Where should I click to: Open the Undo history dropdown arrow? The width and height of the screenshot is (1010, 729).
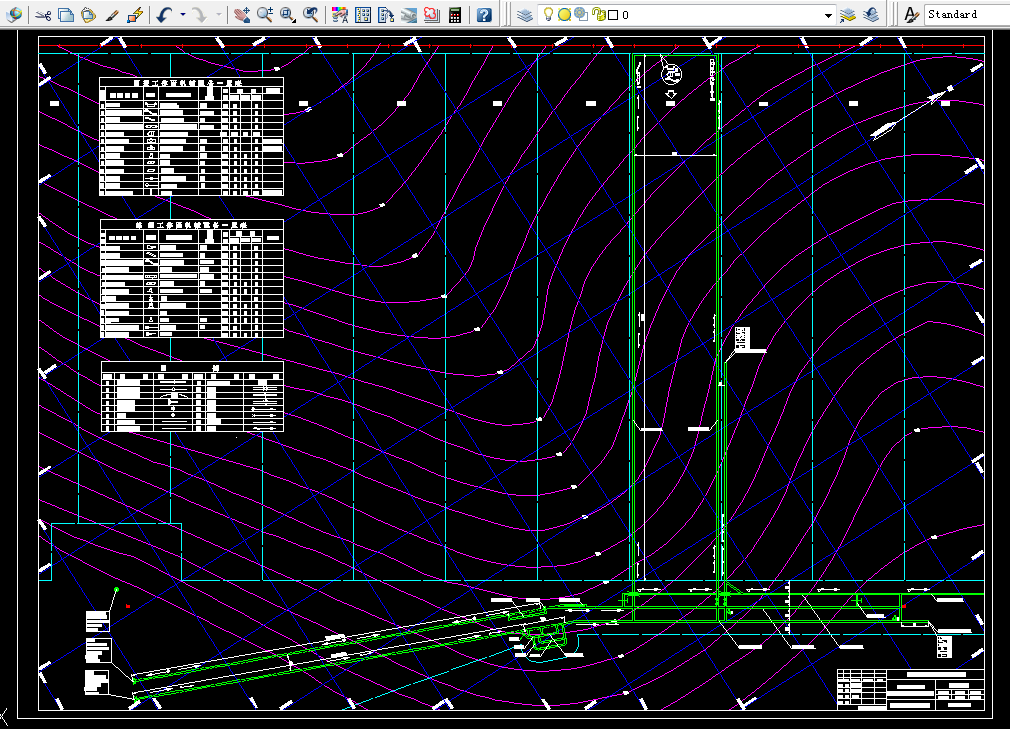click(183, 15)
